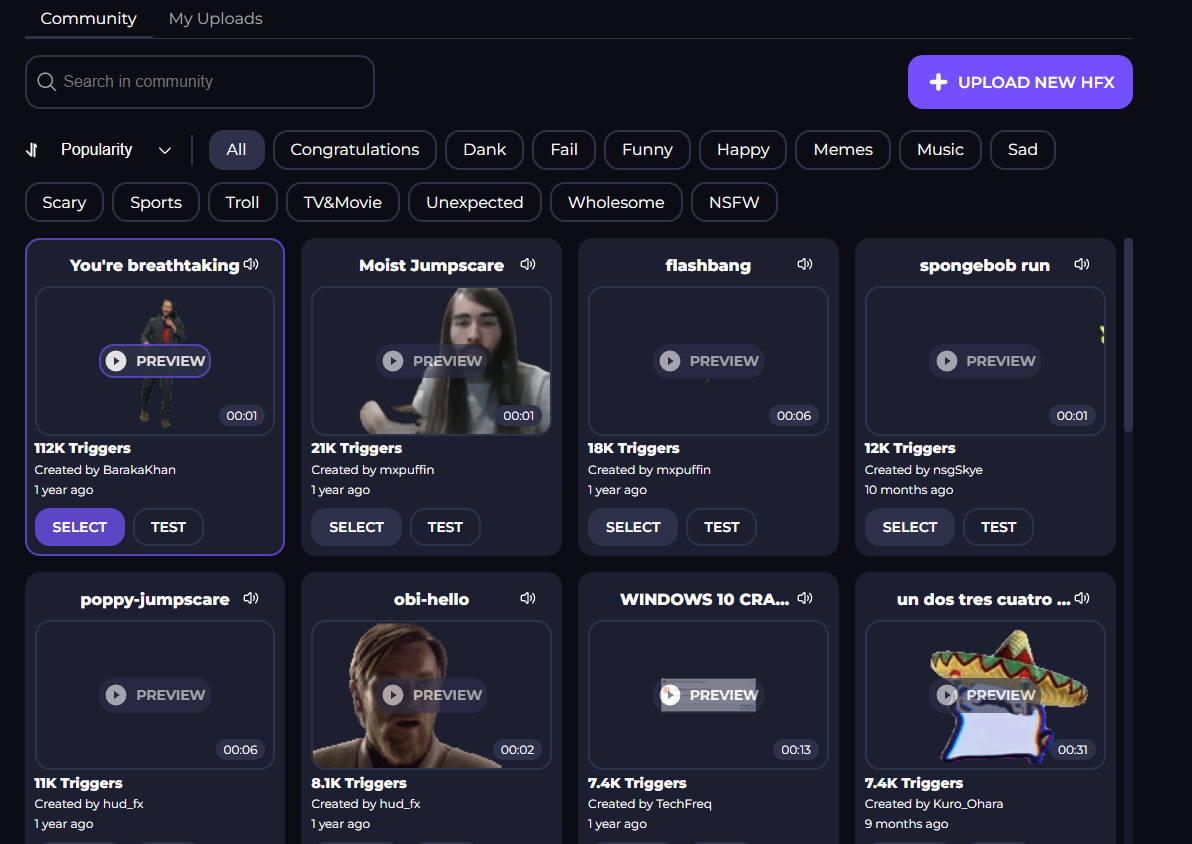Click the Search in community input field
This screenshot has height=844, width=1192.
coord(199,81)
